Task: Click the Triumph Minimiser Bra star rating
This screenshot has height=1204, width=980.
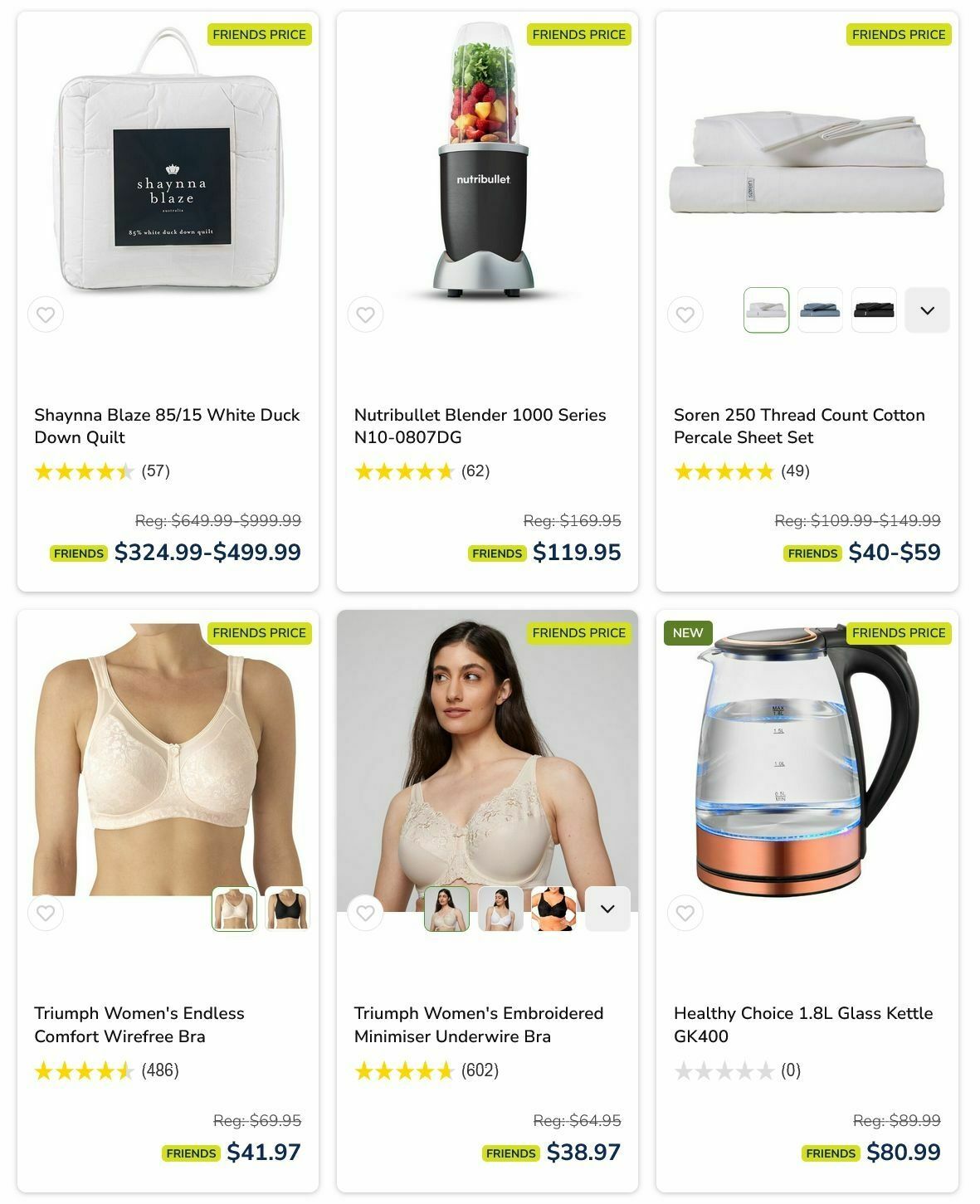Action: coord(404,1070)
